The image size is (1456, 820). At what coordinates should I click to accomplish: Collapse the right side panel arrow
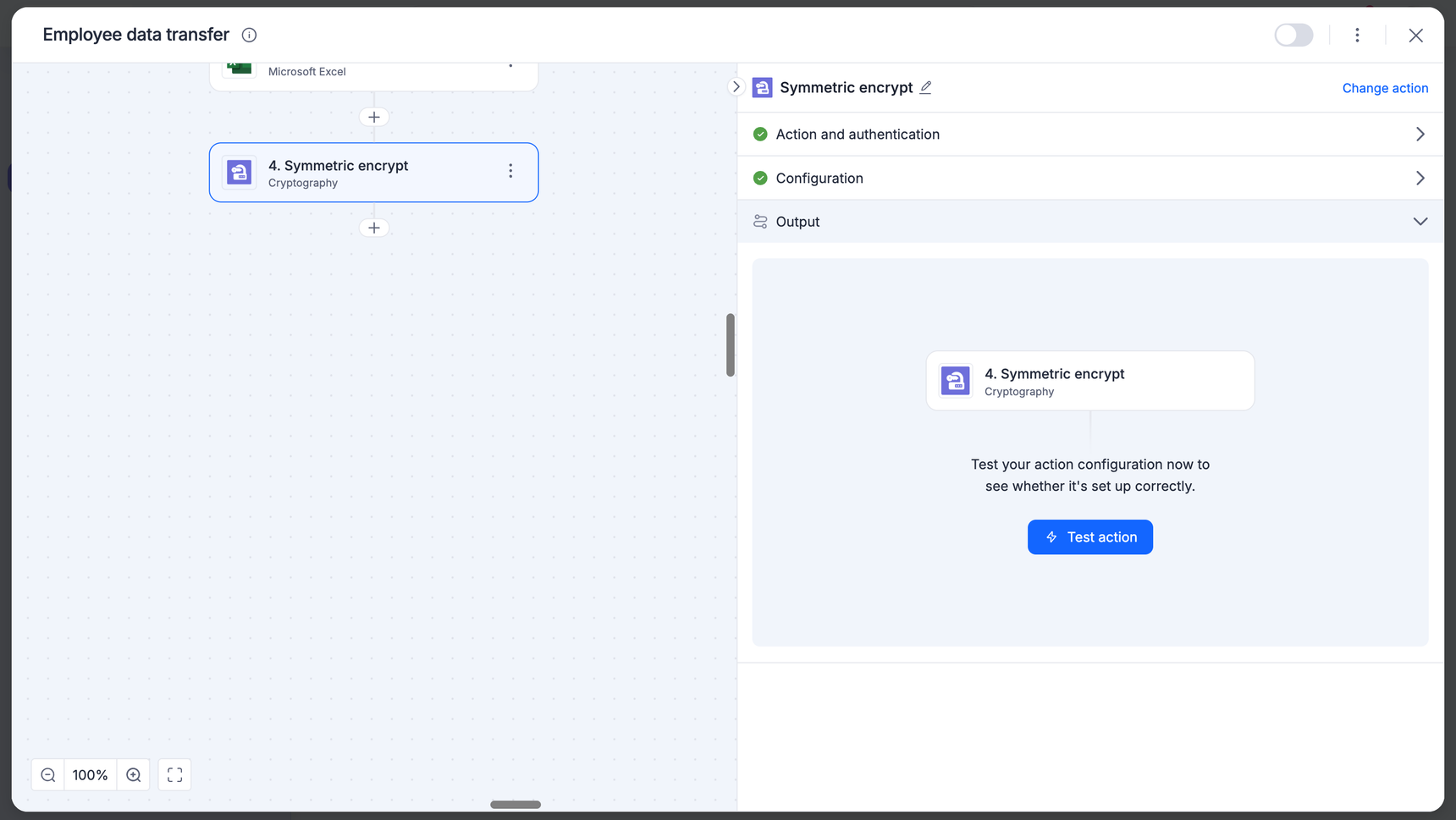736,86
